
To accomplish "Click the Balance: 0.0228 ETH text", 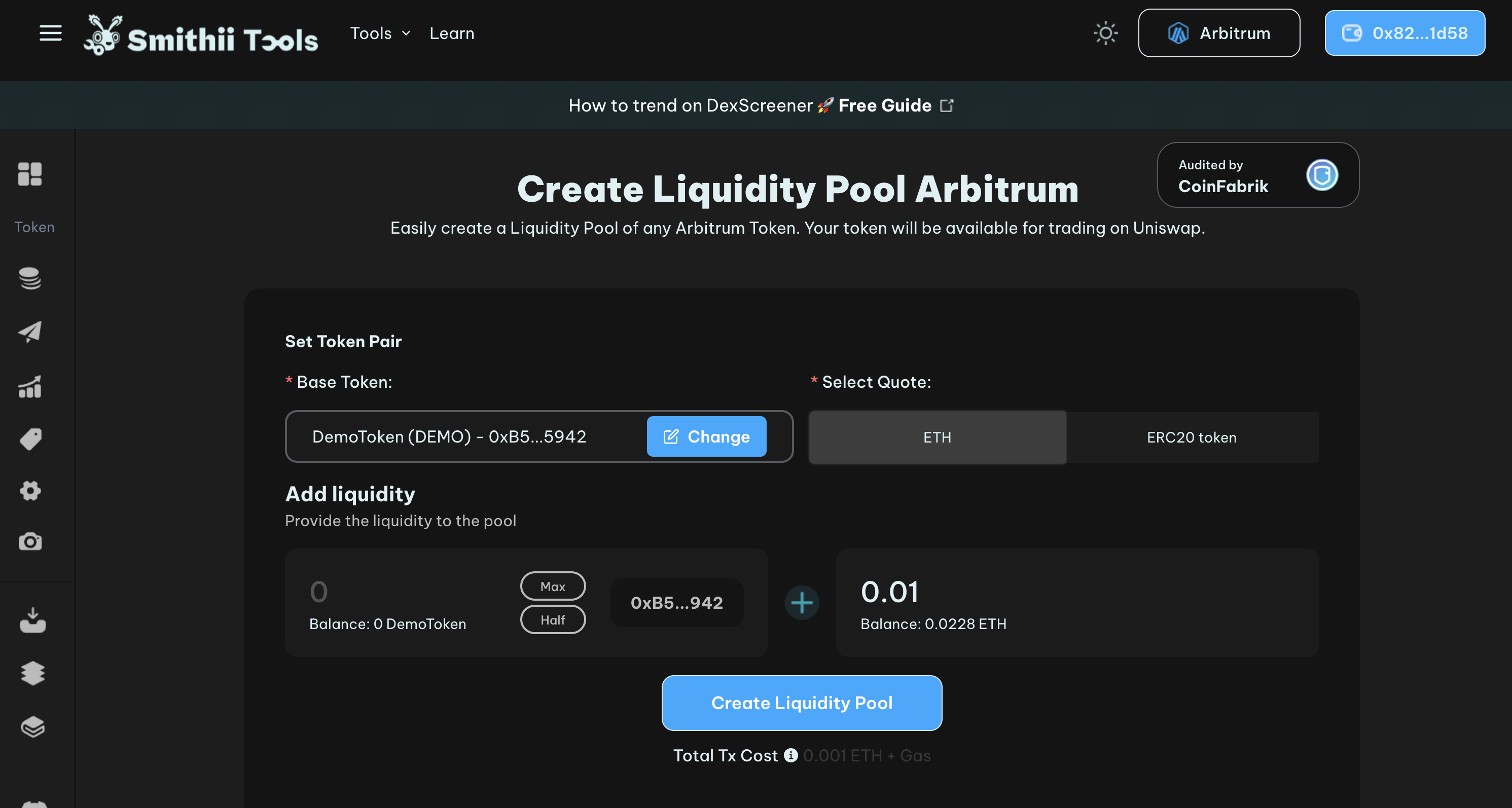I will (932, 624).
